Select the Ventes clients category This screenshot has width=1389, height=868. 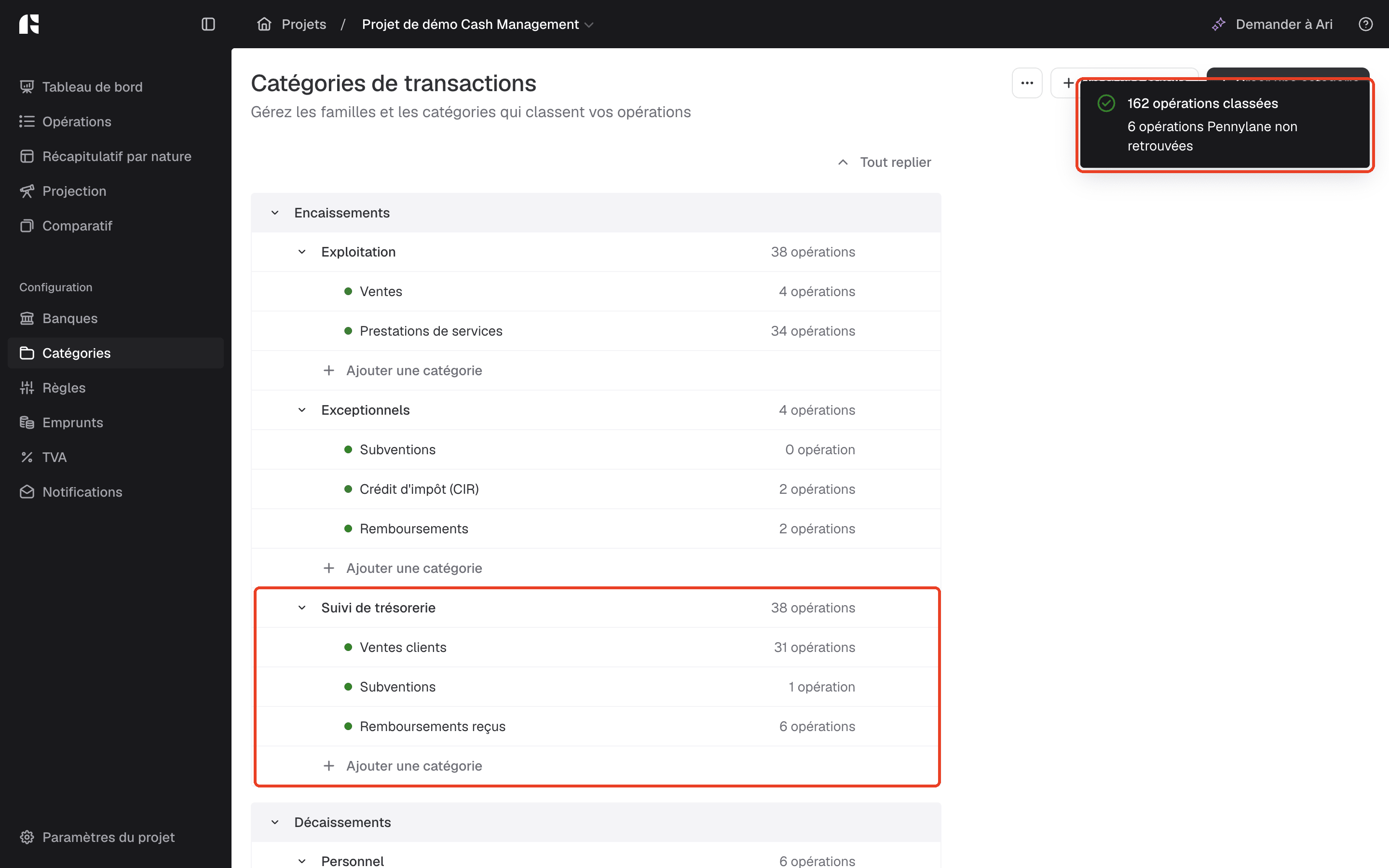pos(596,647)
